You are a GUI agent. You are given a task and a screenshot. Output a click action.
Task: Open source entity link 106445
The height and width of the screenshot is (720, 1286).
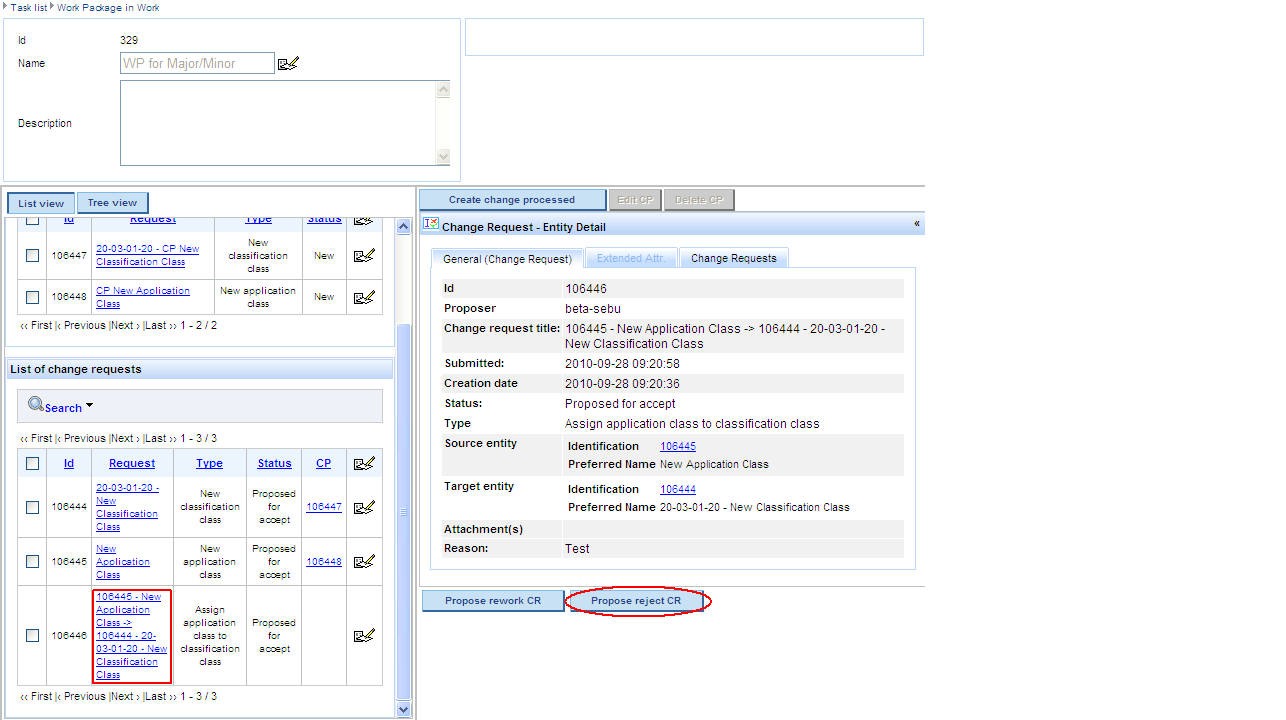677,447
